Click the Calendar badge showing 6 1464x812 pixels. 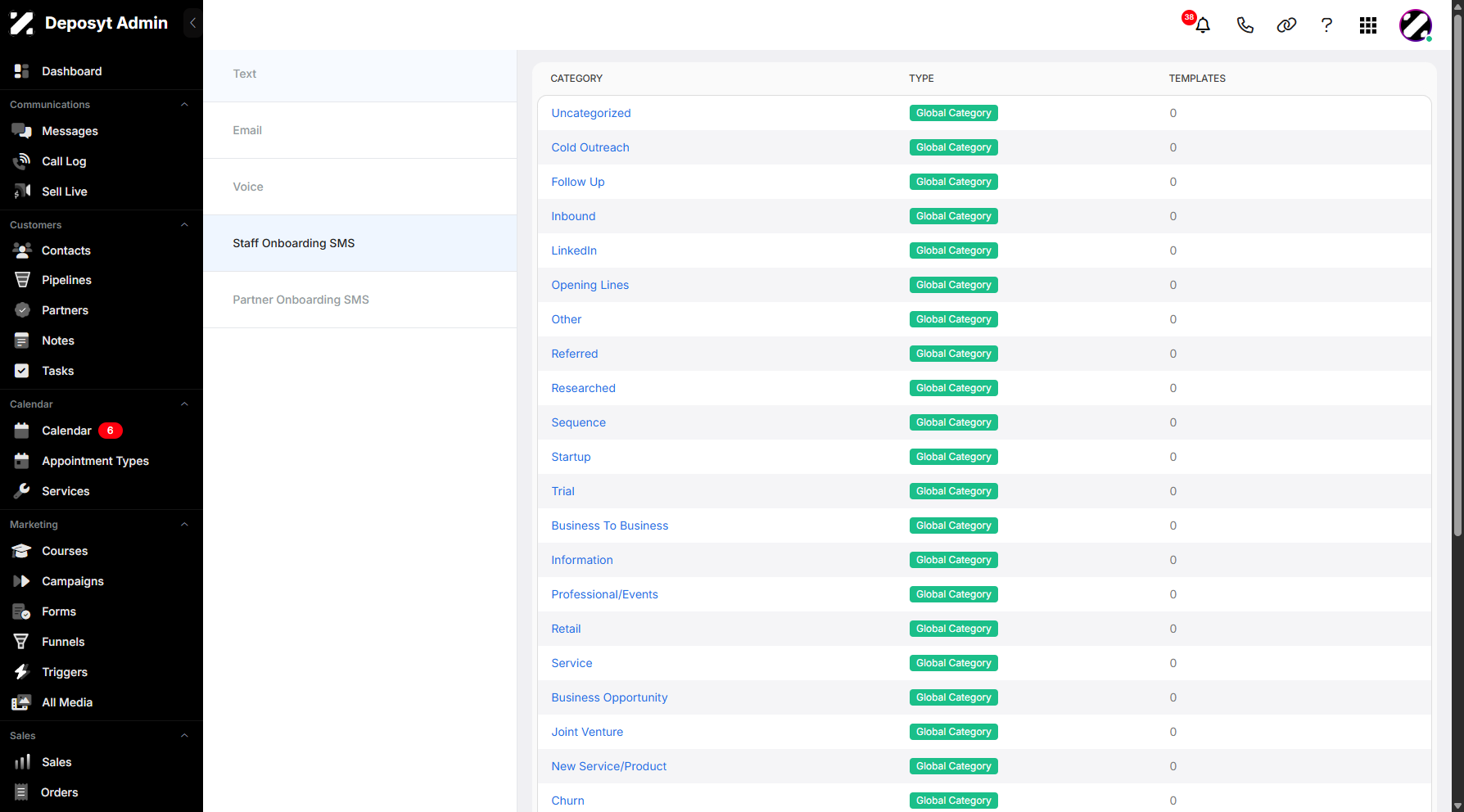(x=111, y=431)
